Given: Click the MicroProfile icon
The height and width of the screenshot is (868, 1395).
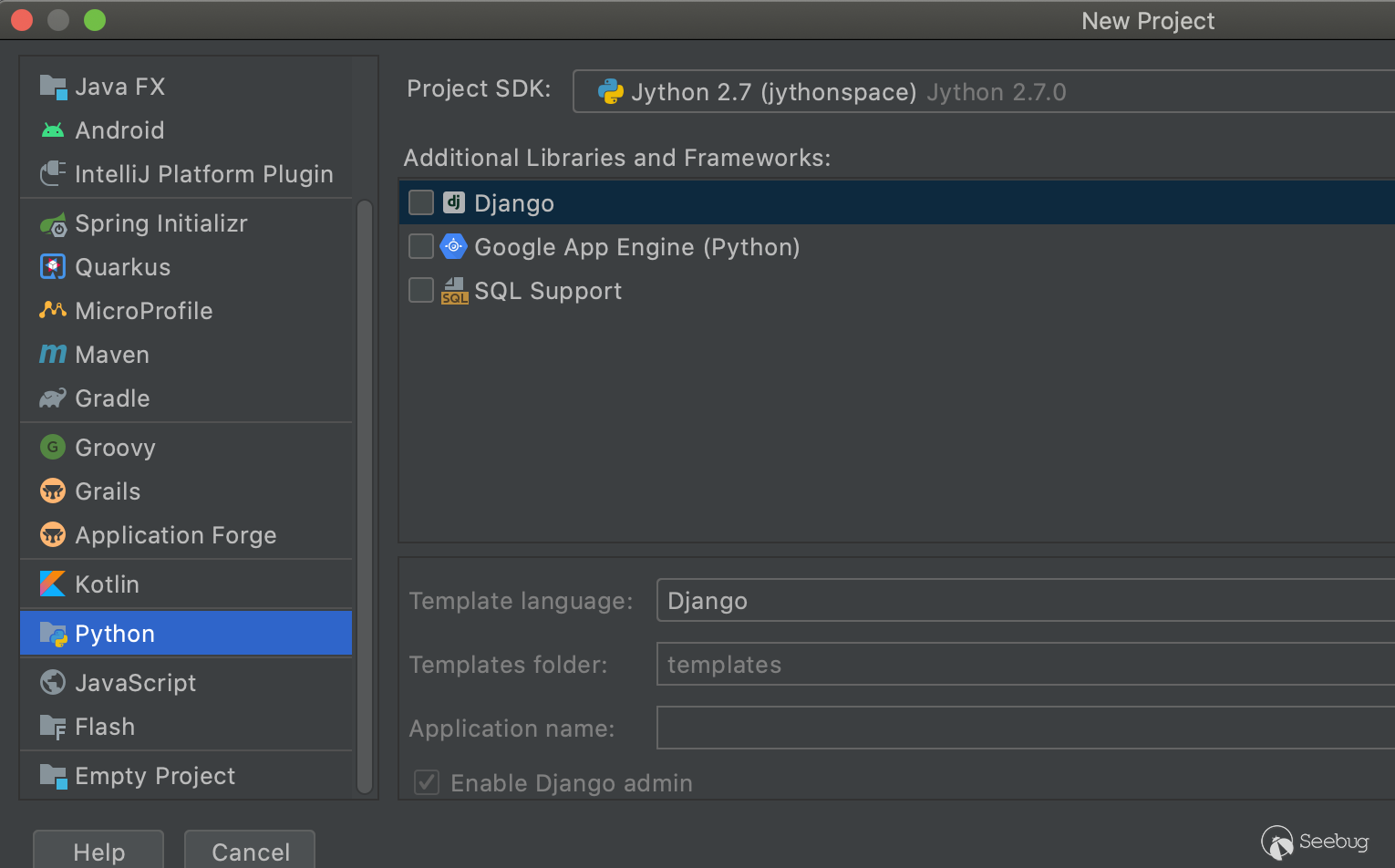Looking at the screenshot, I should pos(53,311).
